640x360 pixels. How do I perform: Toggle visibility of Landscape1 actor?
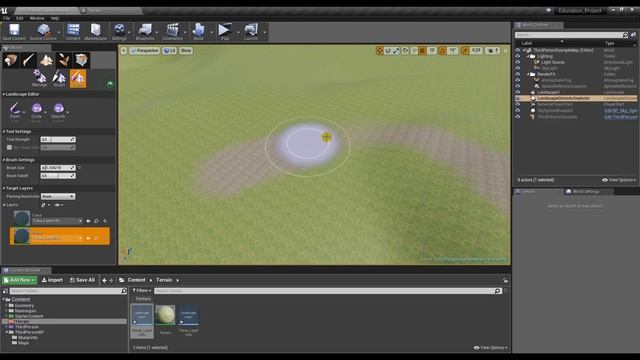[x=518, y=92]
